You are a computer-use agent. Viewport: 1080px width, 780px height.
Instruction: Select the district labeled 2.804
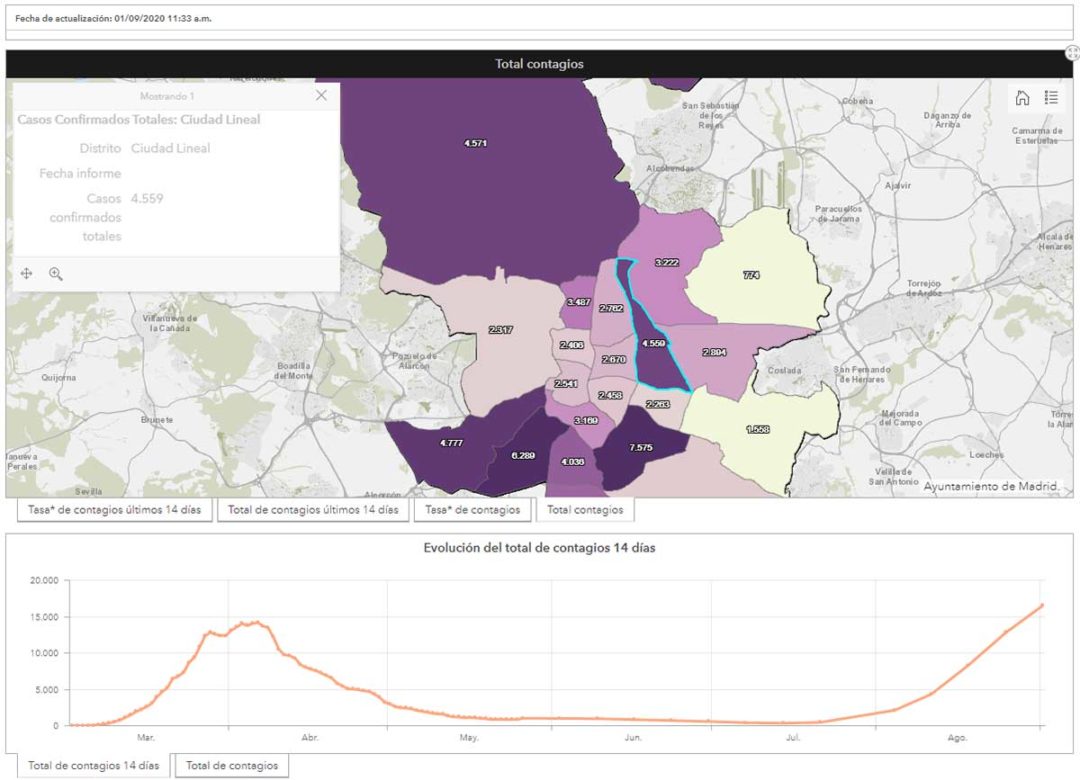714,352
